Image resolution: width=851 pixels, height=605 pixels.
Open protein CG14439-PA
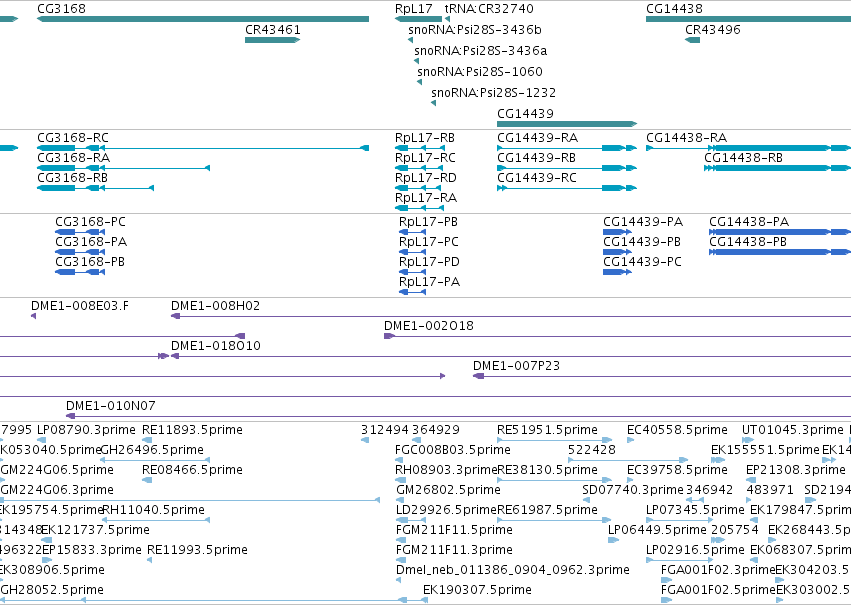[x=618, y=232]
